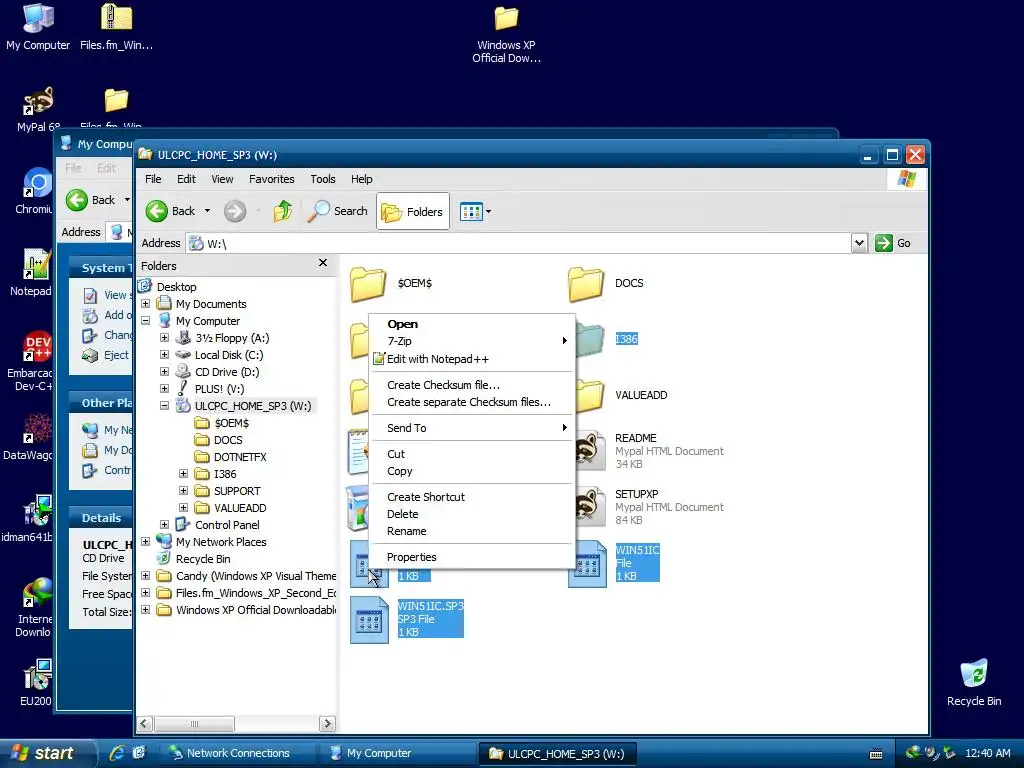Select Delete from context menu
Viewport: 1024px width, 768px height.
point(472,514)
